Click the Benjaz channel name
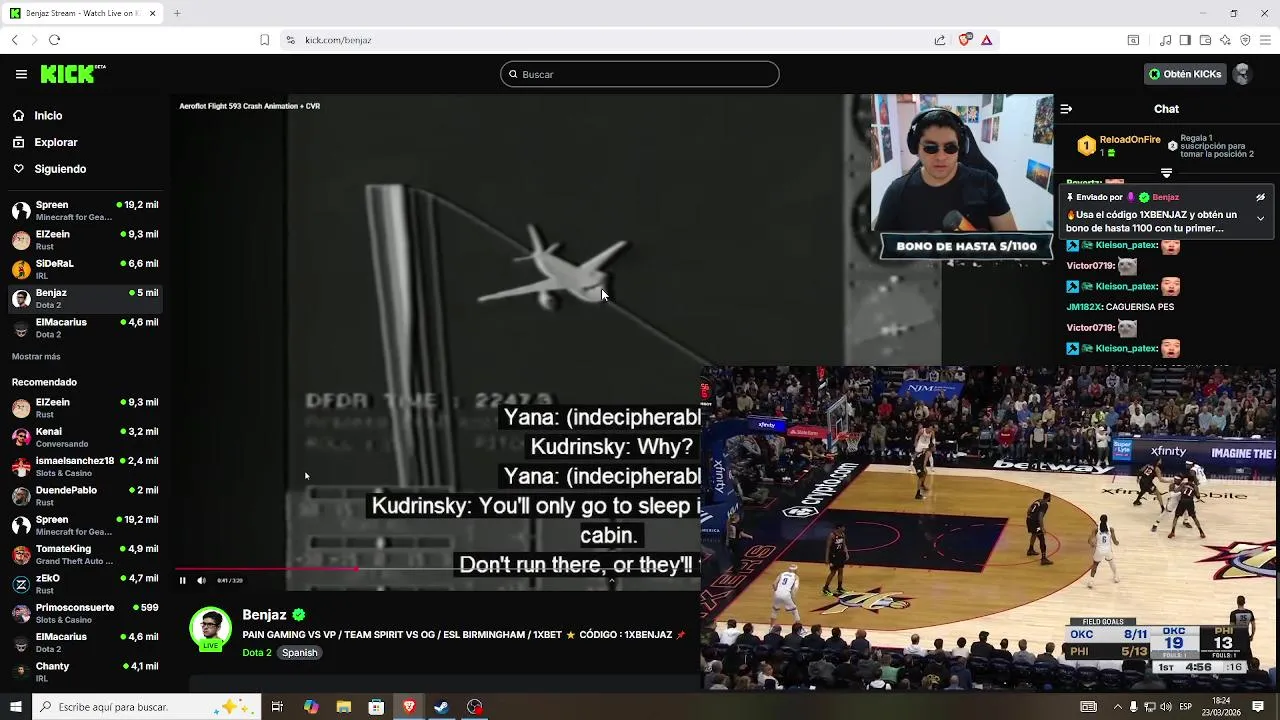1280x720 pixels. (x=264, y=615)
